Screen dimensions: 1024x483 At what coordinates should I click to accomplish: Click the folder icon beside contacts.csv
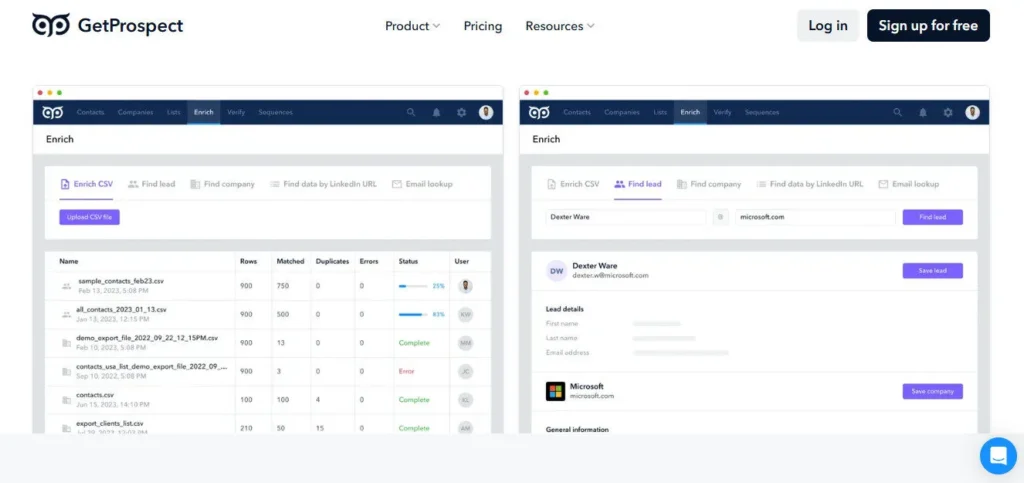click(66, 399)
